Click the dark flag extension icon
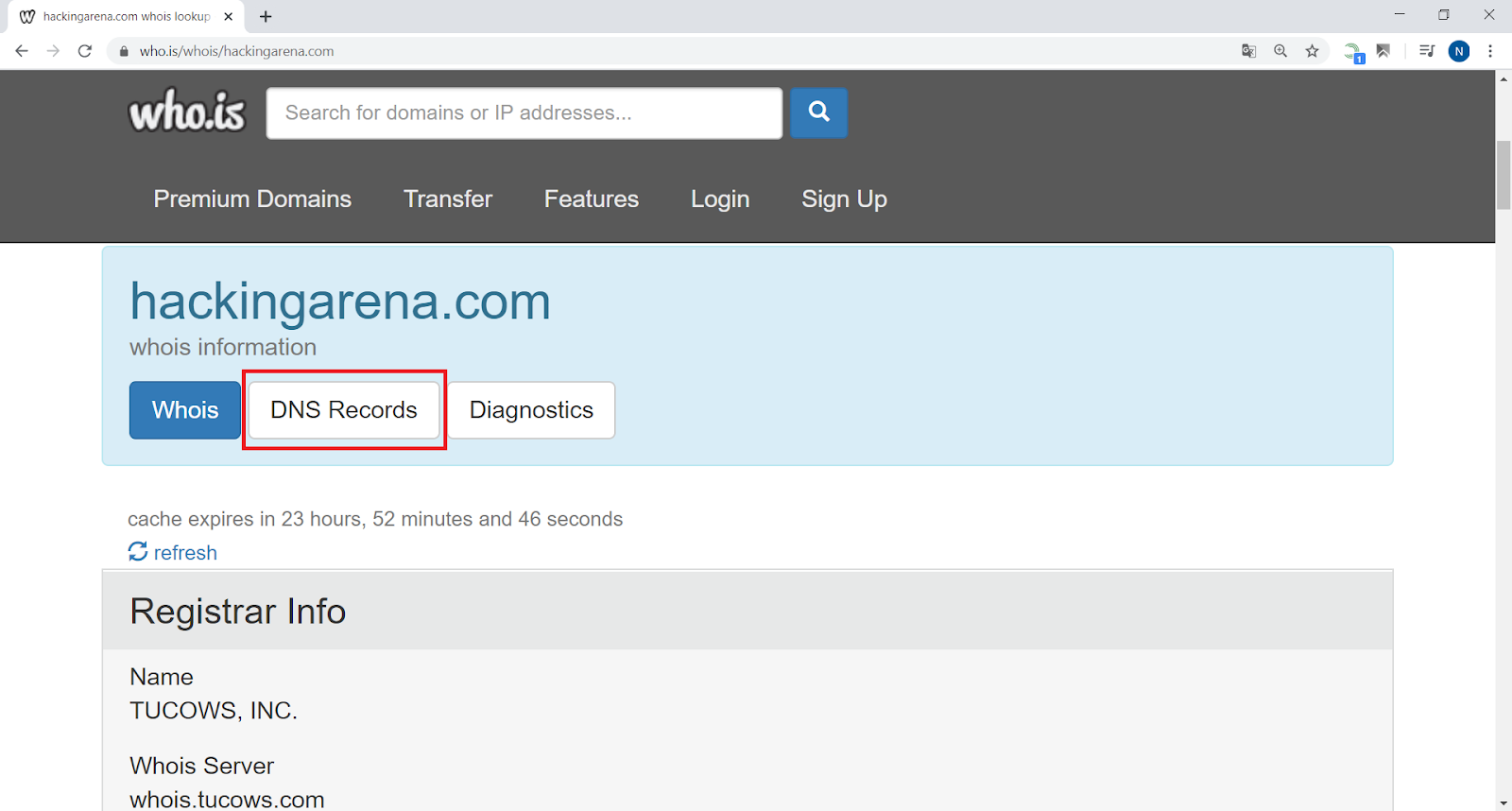 (x=1383, y=51)
